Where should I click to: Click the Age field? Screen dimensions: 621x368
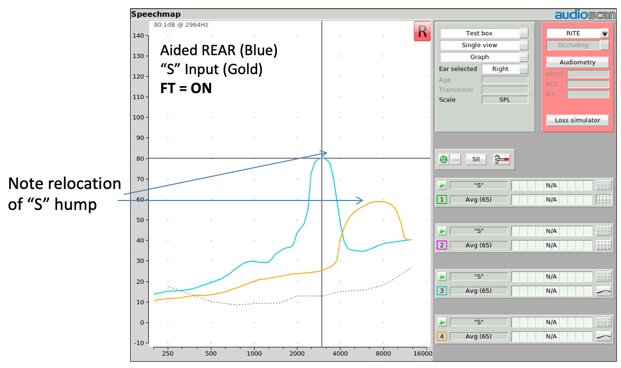coord(505,80)
